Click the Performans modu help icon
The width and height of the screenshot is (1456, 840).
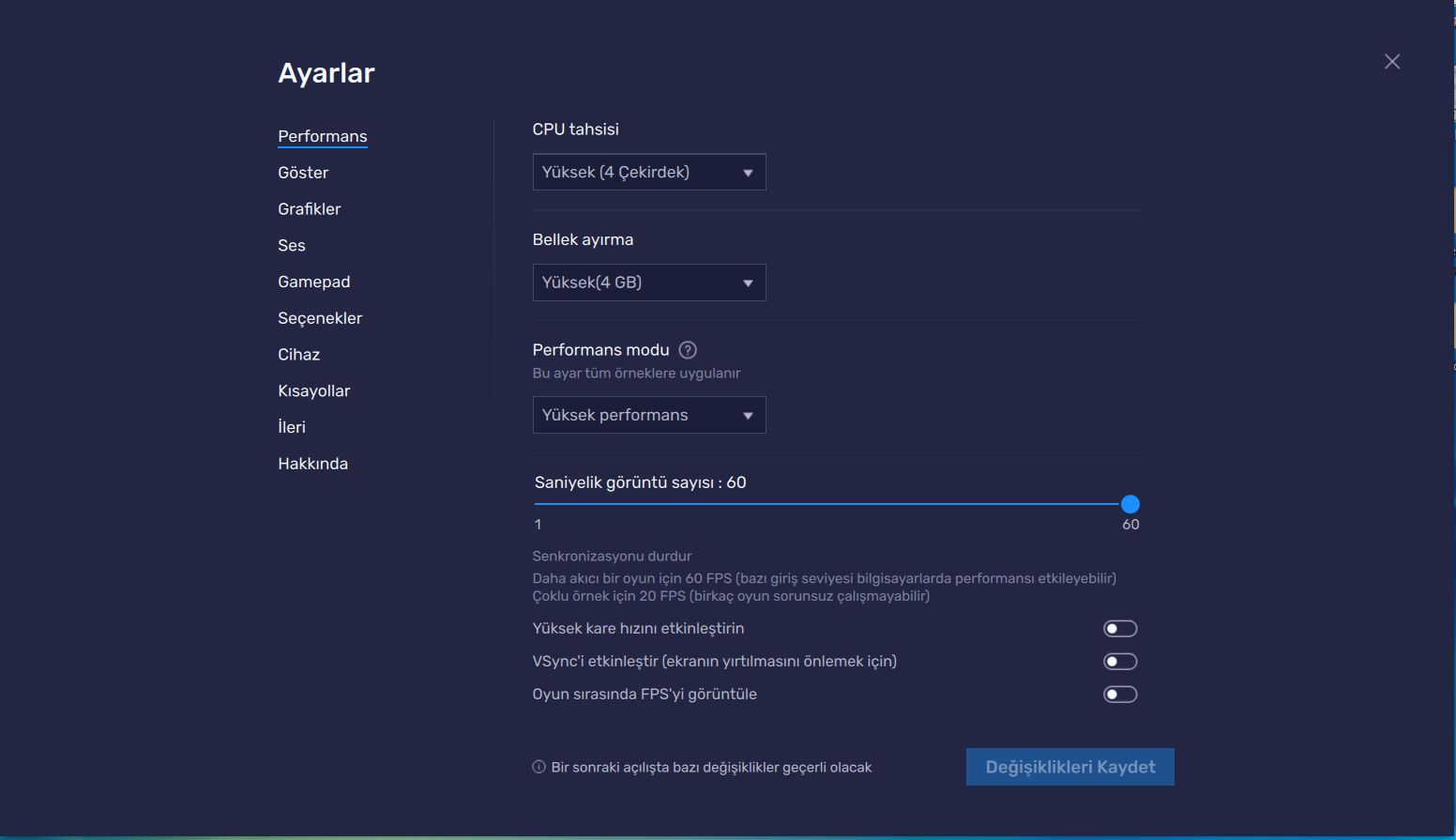coord(688,350)
